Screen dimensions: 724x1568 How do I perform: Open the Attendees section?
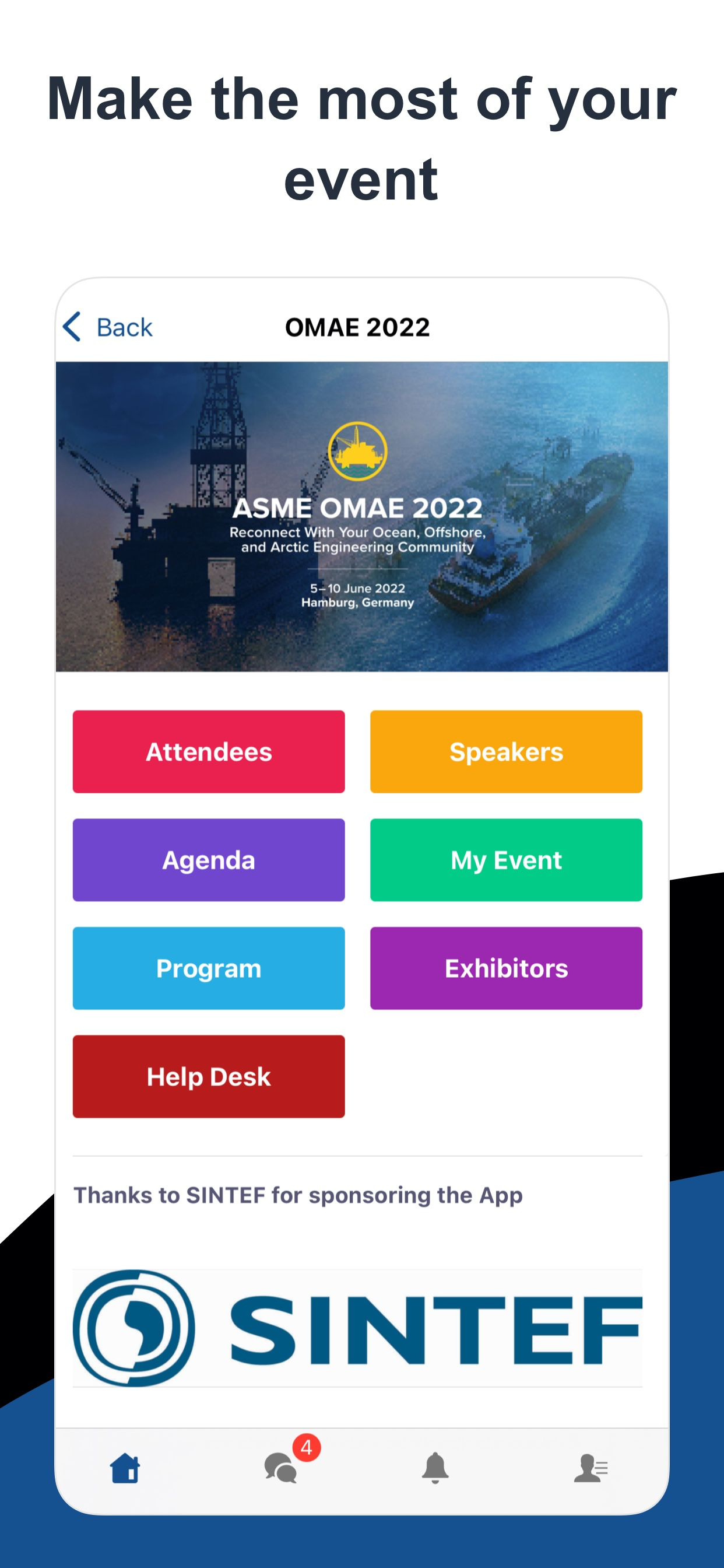209,752
